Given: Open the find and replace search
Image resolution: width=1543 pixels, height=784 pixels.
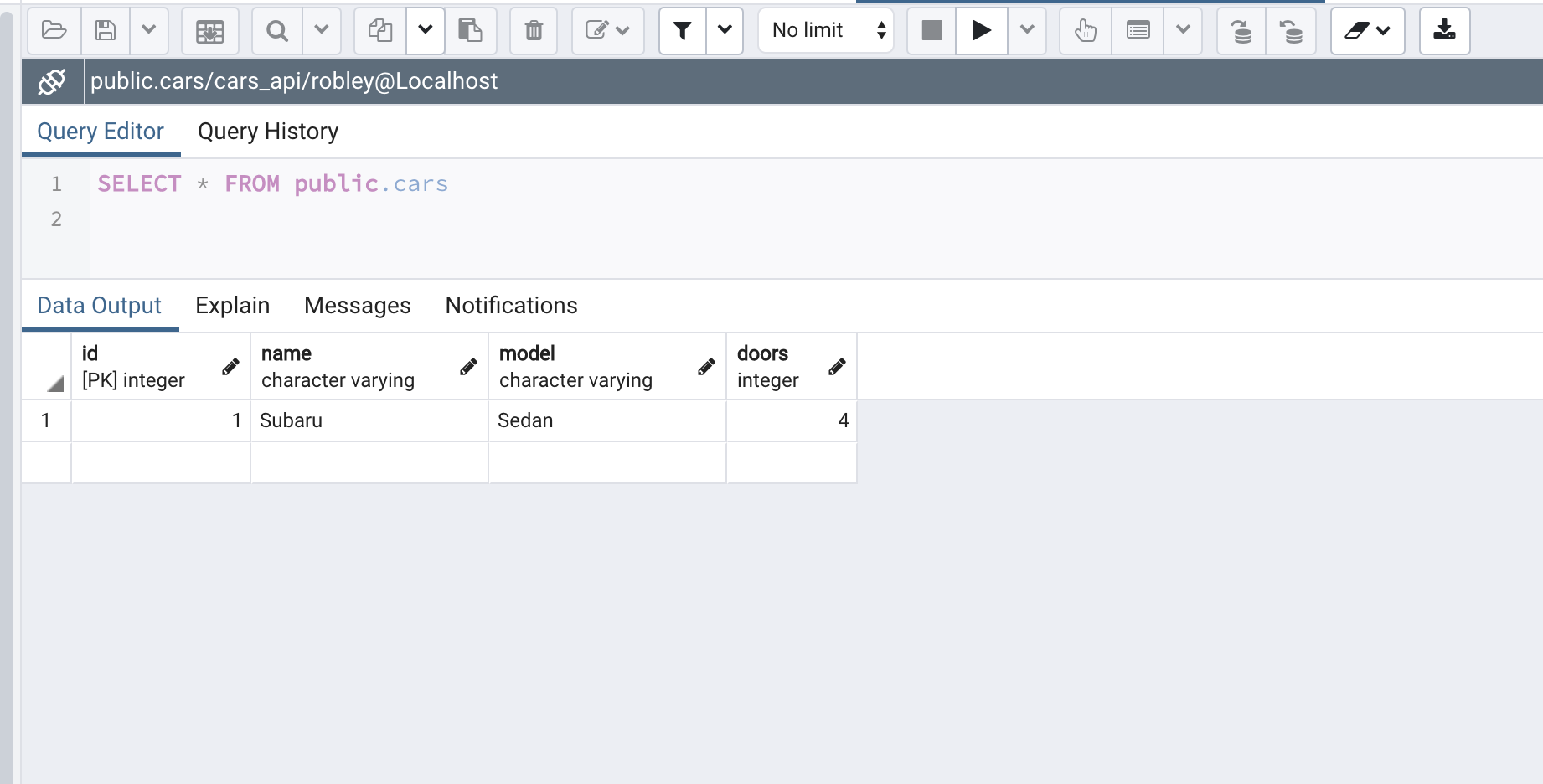Looking at the screenshot, I should 276,30.
